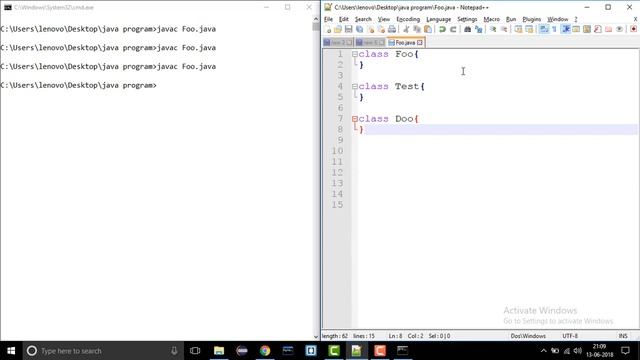Open Google Chrome from the taskbar
Screen dimensions: 640x360
click(265, 351)
